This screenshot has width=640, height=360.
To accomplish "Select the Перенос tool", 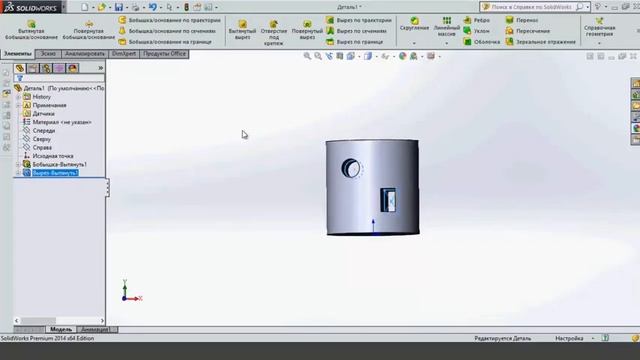I will (522, 20).
